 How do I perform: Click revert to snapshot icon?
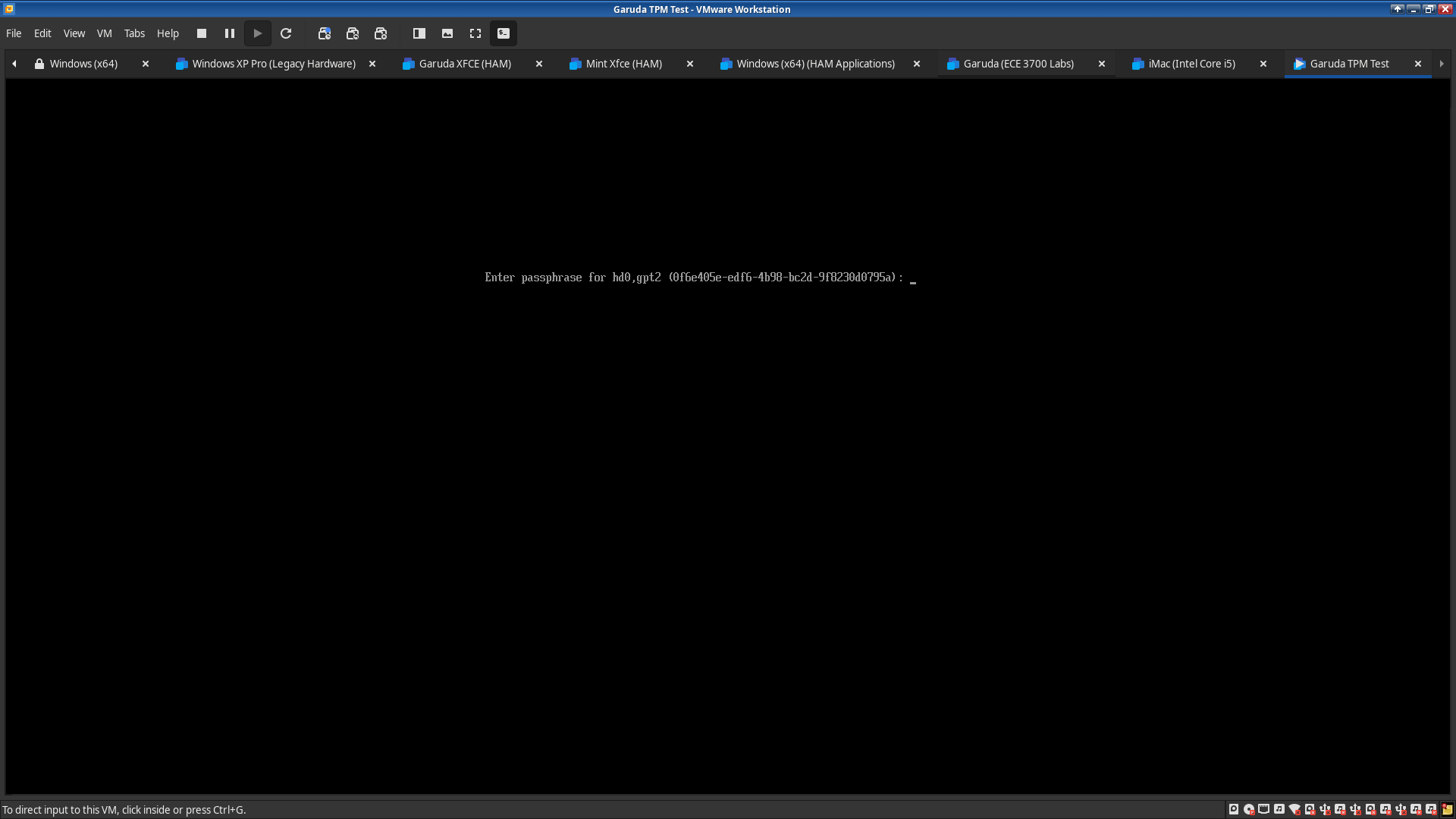353,33
